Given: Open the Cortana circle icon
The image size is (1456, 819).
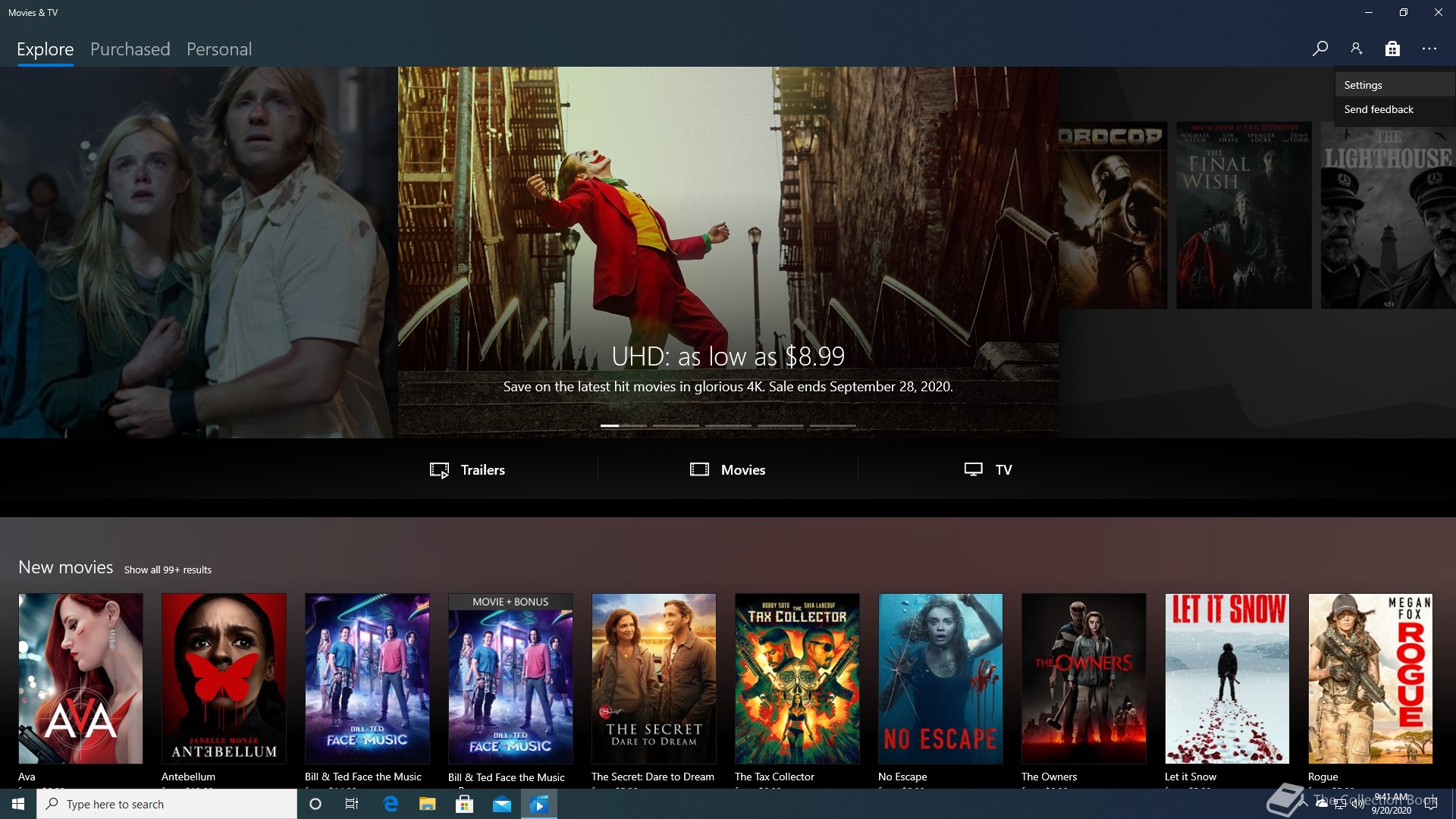Looking at the screenshot, I should [315, 804].
